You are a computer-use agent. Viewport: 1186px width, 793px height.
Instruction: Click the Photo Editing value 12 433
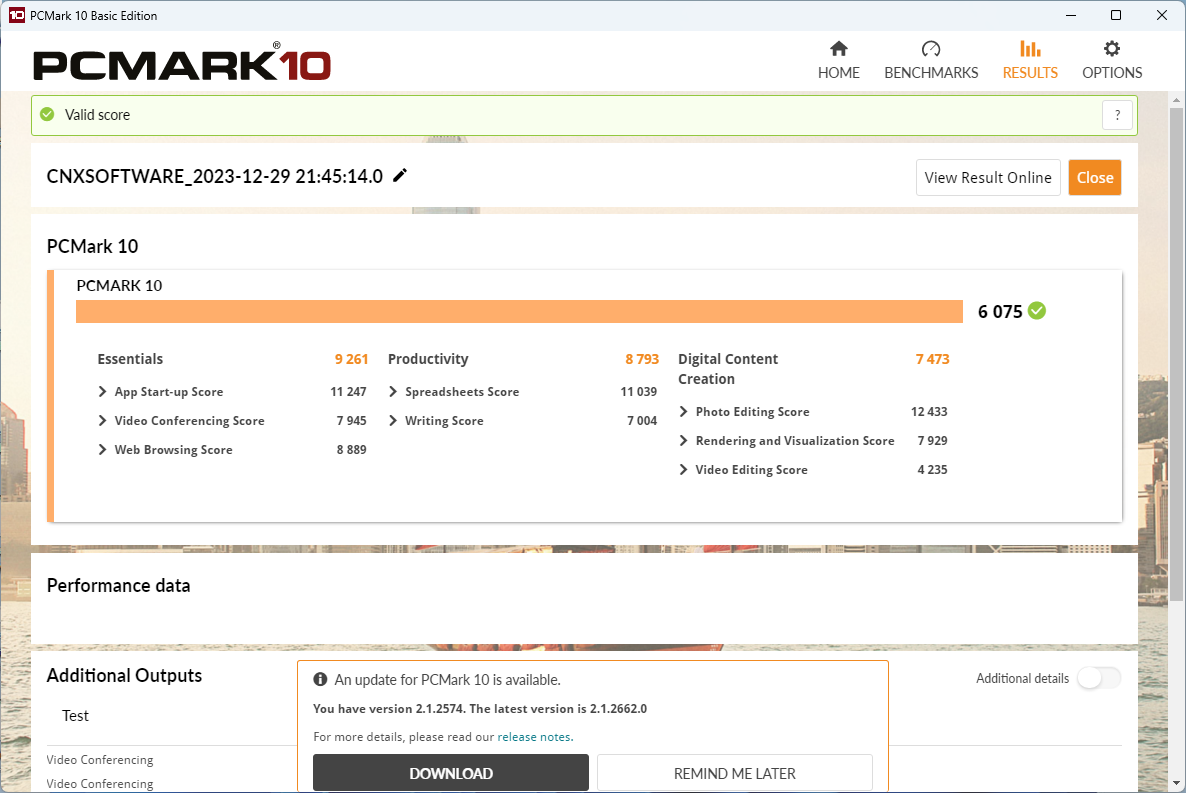click(x=929, y=412)
